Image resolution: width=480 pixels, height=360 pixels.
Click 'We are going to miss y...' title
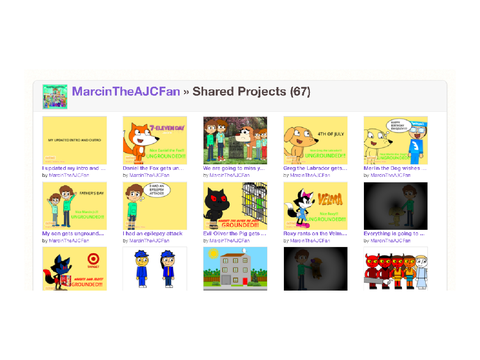coord(234,168)
